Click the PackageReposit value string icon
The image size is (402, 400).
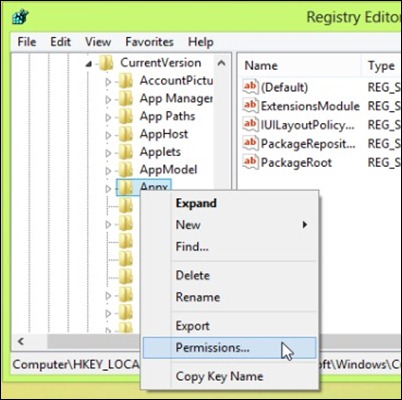coord(251,143)
